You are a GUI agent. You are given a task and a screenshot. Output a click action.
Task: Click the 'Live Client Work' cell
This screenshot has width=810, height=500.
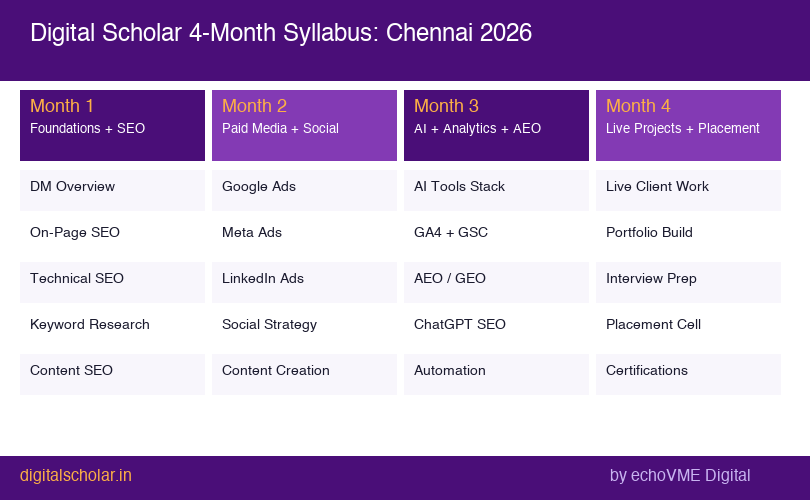coord(688,190)
